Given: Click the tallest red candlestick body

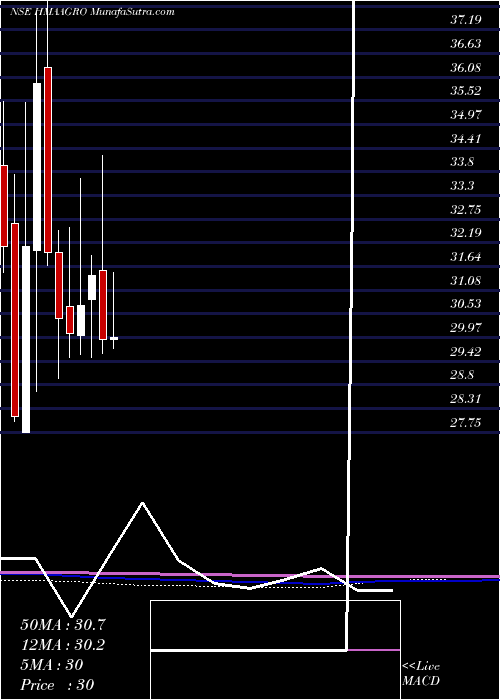Looking at the screenshot, I should point(15,320).
